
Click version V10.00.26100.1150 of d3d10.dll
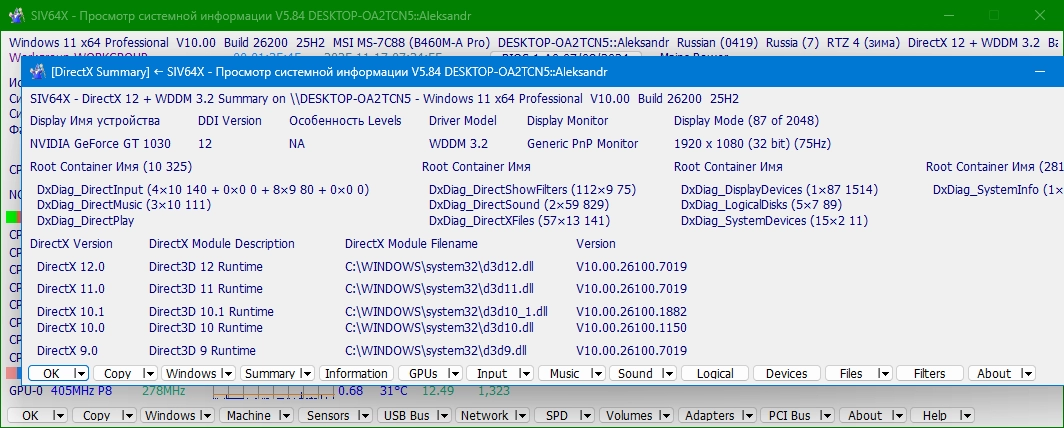(x=631, y=328)
